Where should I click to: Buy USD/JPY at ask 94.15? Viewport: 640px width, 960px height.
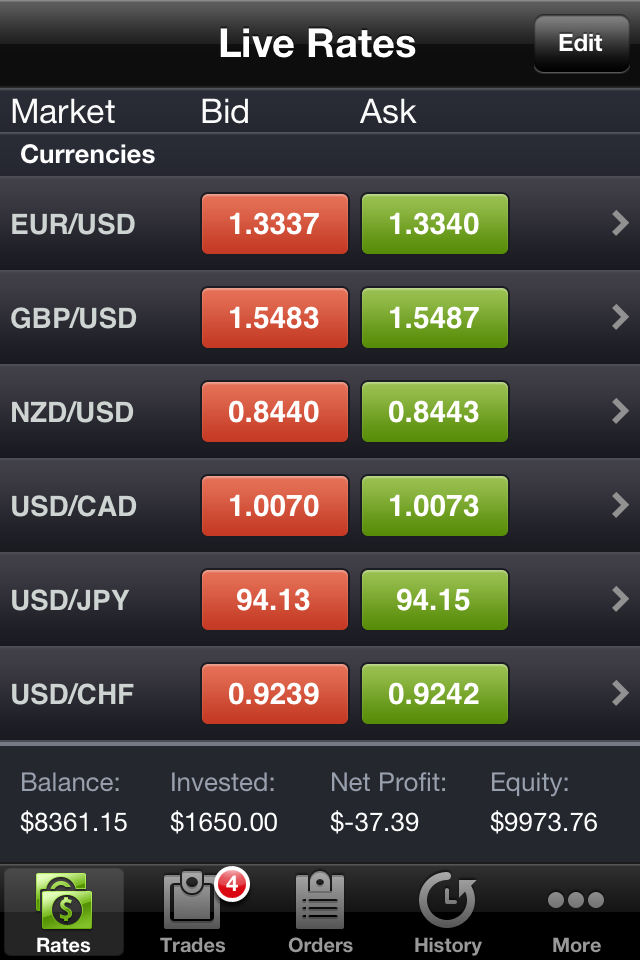[434, 600]
